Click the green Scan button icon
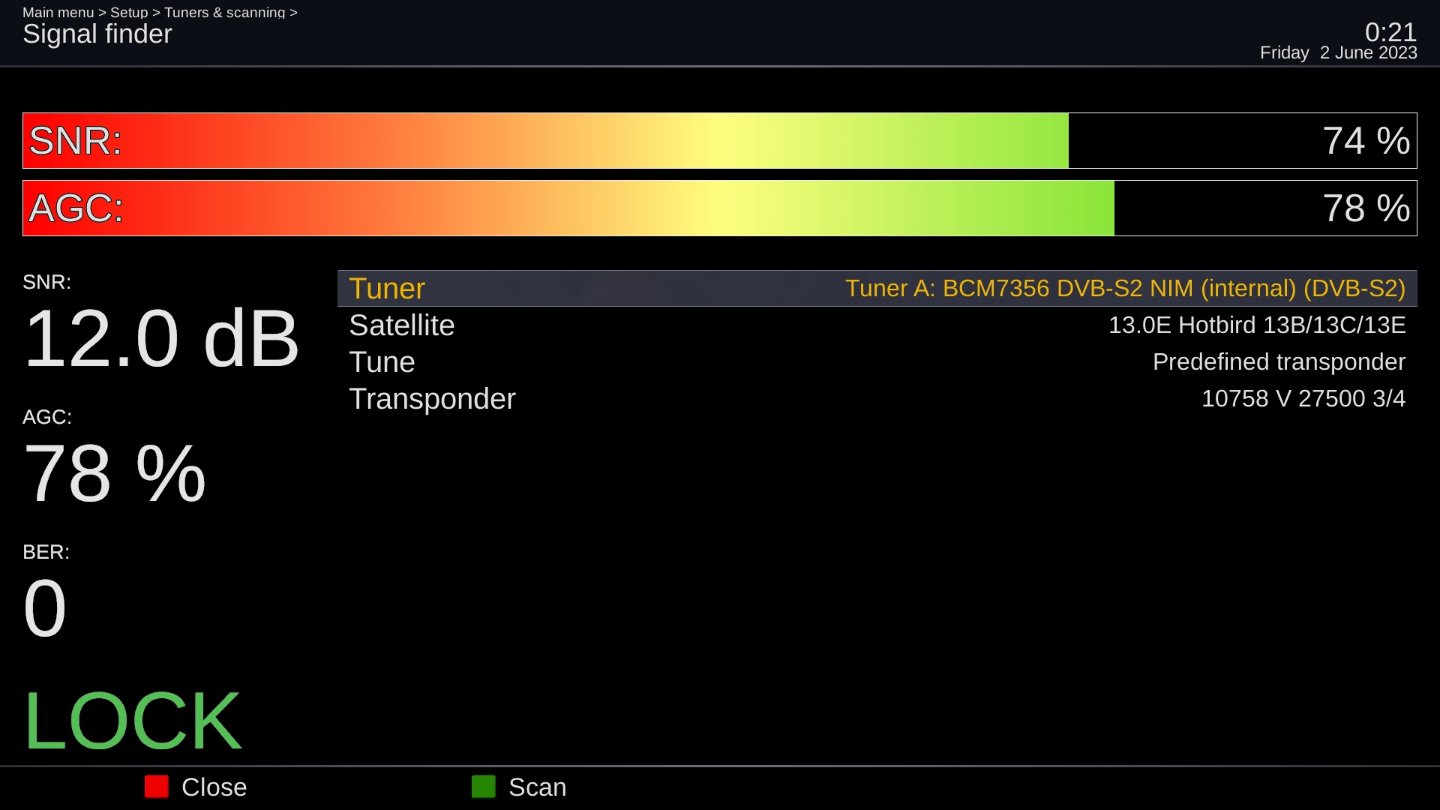1440x810 pixels. [x=483, y=787]
